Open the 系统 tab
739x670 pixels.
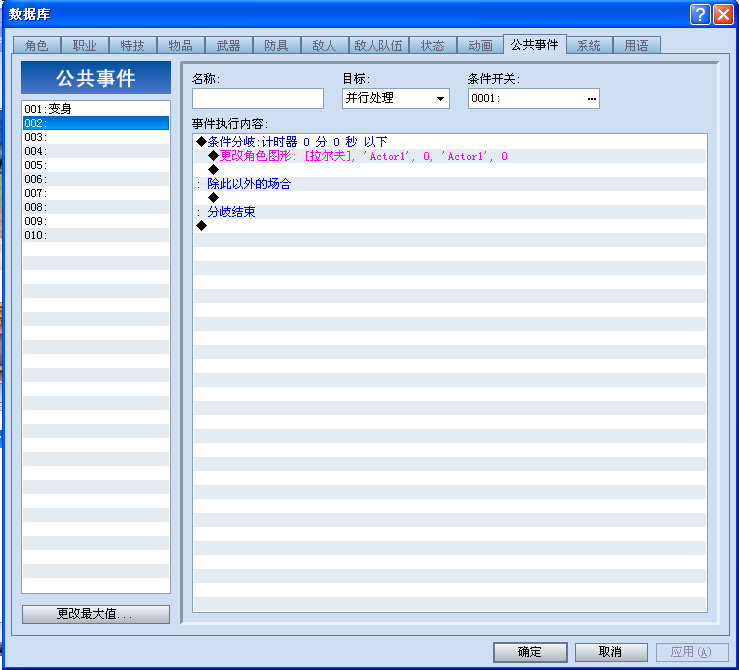pyautogui.click(x=589, y=45)
